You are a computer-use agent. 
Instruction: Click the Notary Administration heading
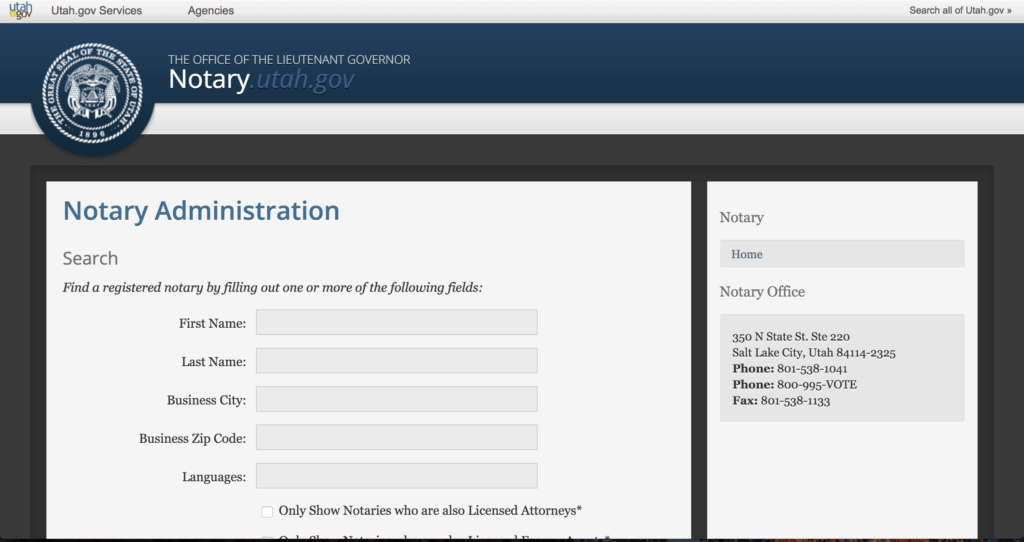click(201, 211)
